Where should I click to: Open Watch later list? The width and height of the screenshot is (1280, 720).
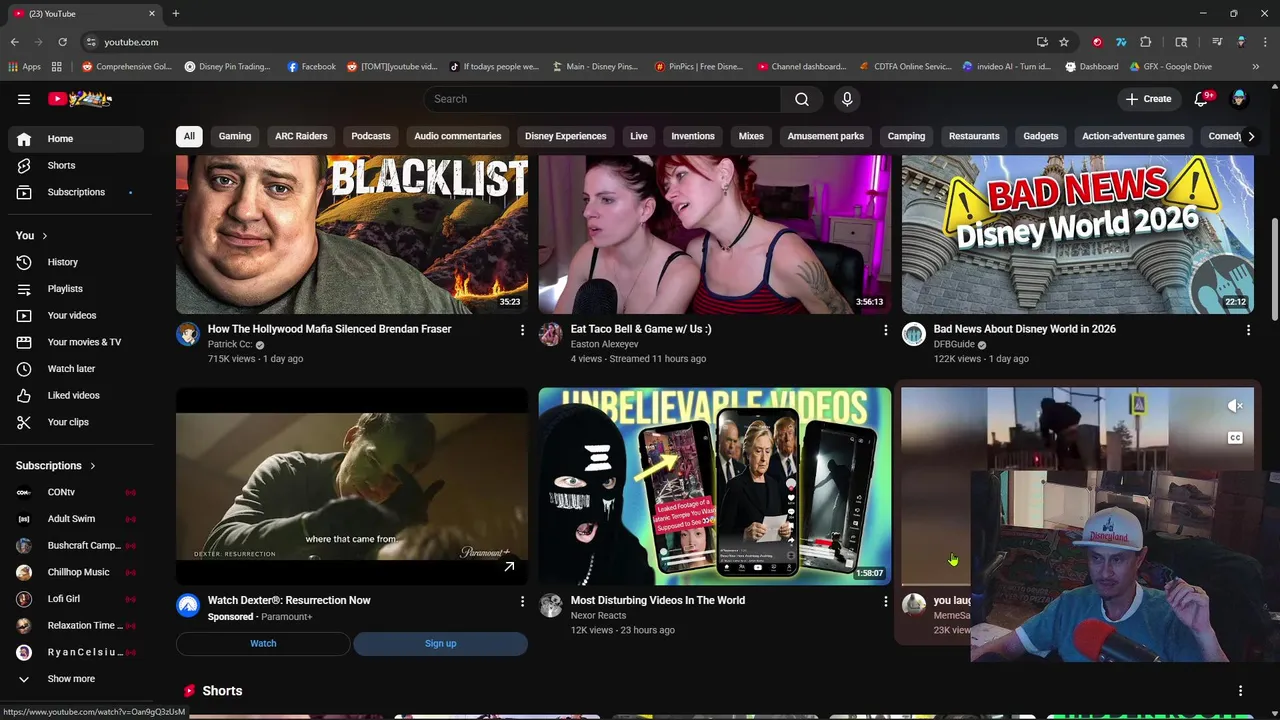click(x=76, y=369)
